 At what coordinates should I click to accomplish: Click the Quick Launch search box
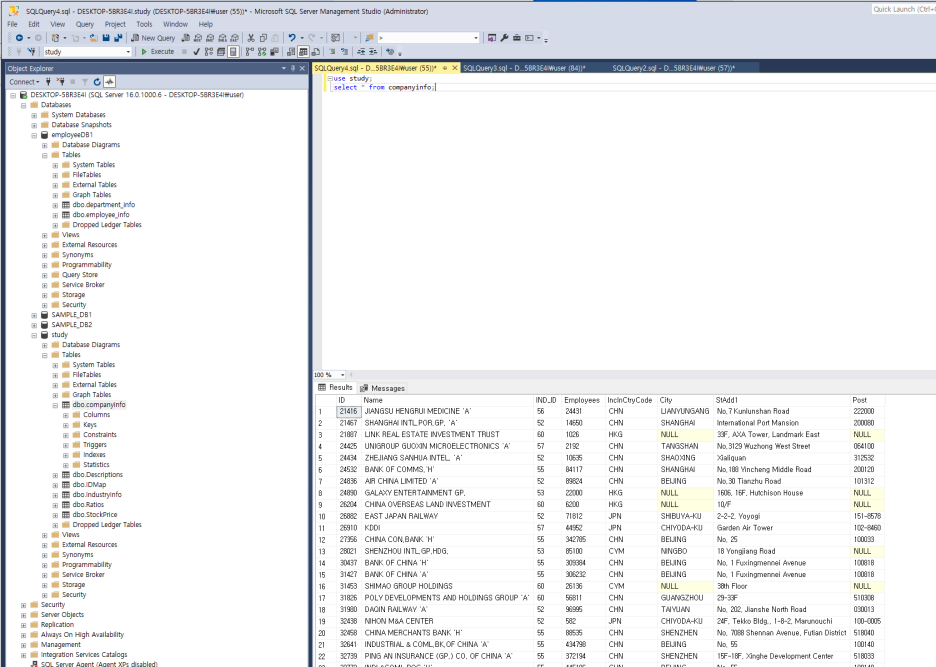click(x=903, y=10)
